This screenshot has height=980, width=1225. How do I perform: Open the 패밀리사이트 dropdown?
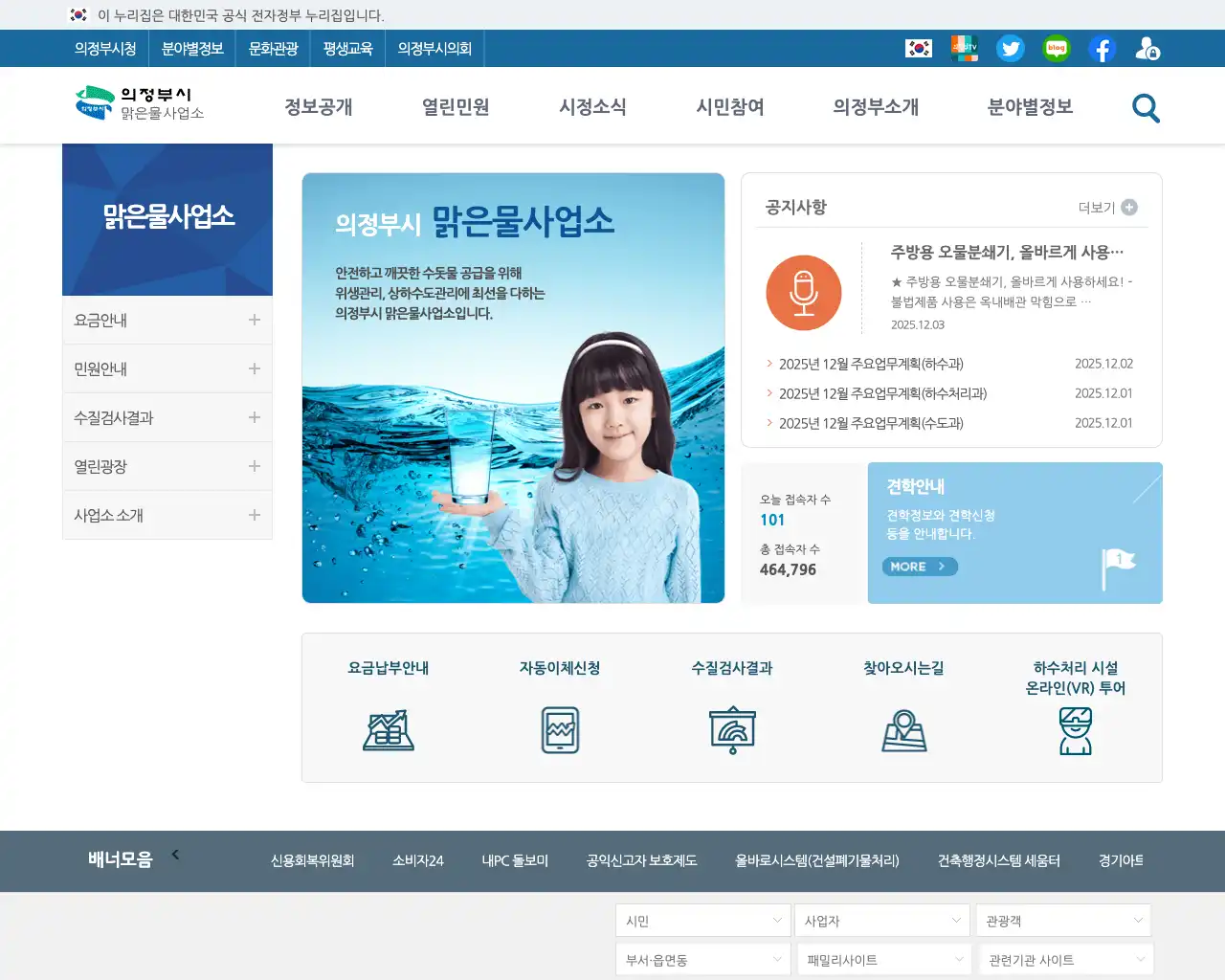882,958
